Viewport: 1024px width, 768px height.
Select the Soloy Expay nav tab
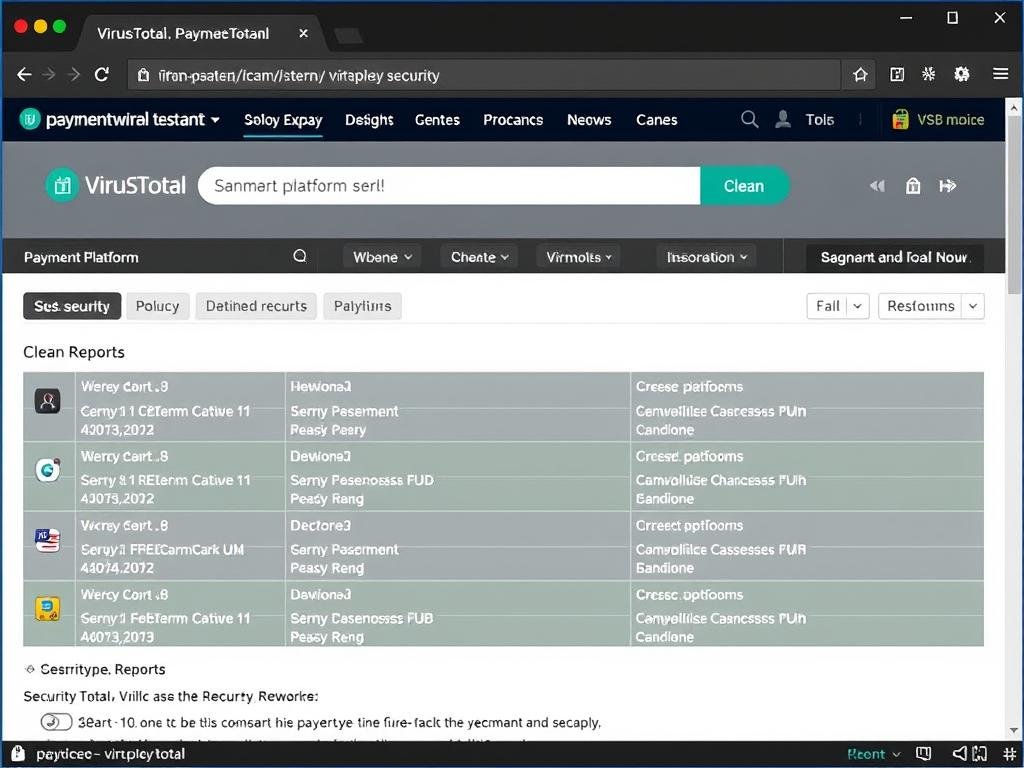pyautogui.click(x=283, y=120)
